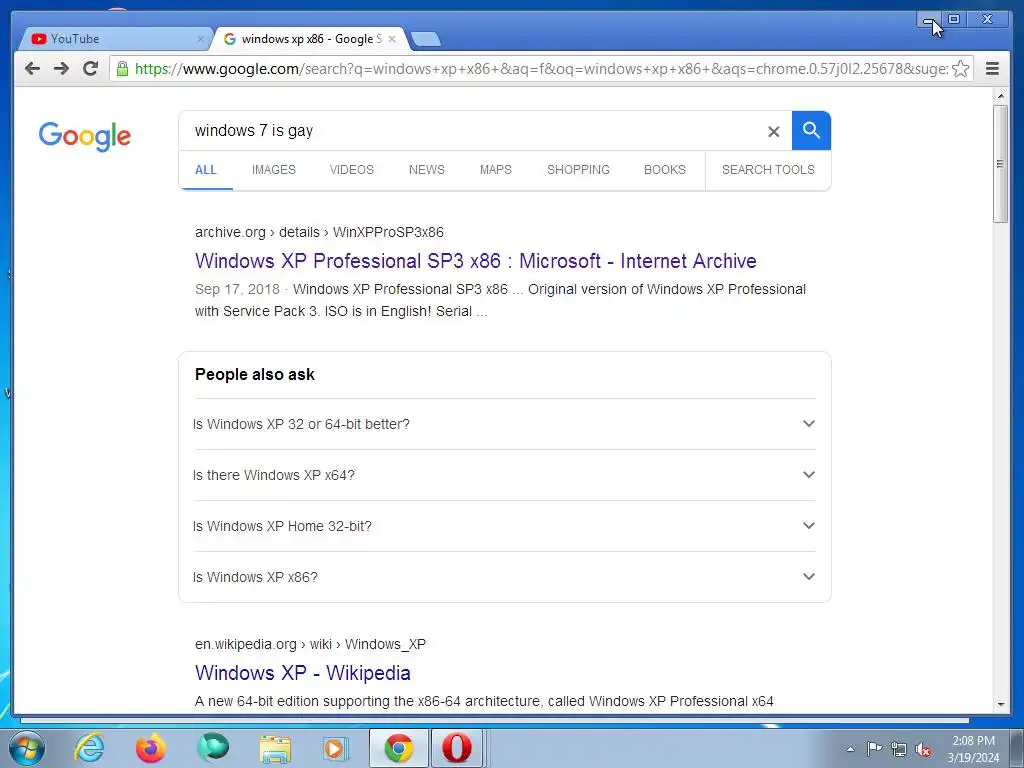This screenshot has height=768, width=1024.
Task: Open the Chrome hamburger menu
Action: pos(992,69)
